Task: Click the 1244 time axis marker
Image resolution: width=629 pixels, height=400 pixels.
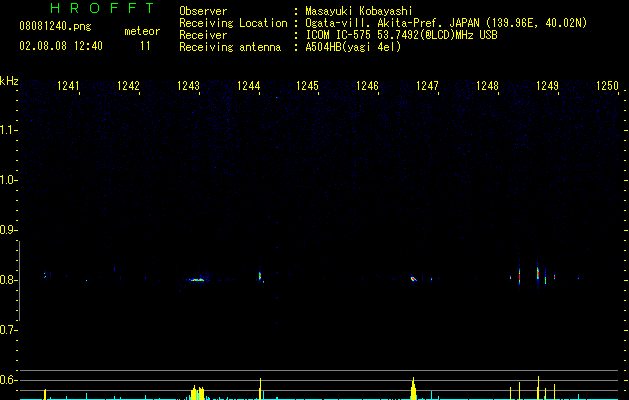Action: click(248, 85)
